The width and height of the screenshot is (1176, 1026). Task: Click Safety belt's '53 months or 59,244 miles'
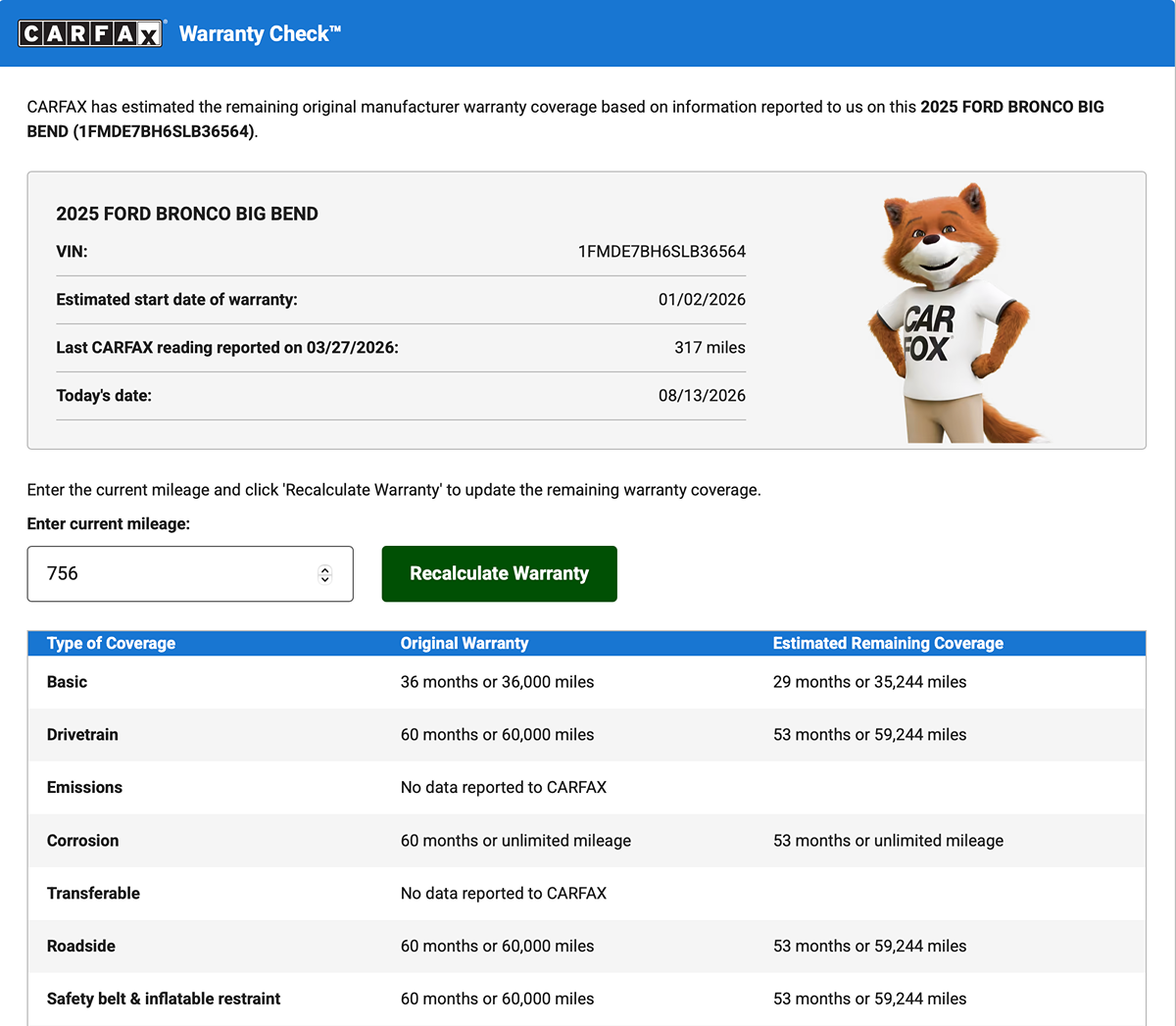pyautogui.click(x=869, y=1000)
